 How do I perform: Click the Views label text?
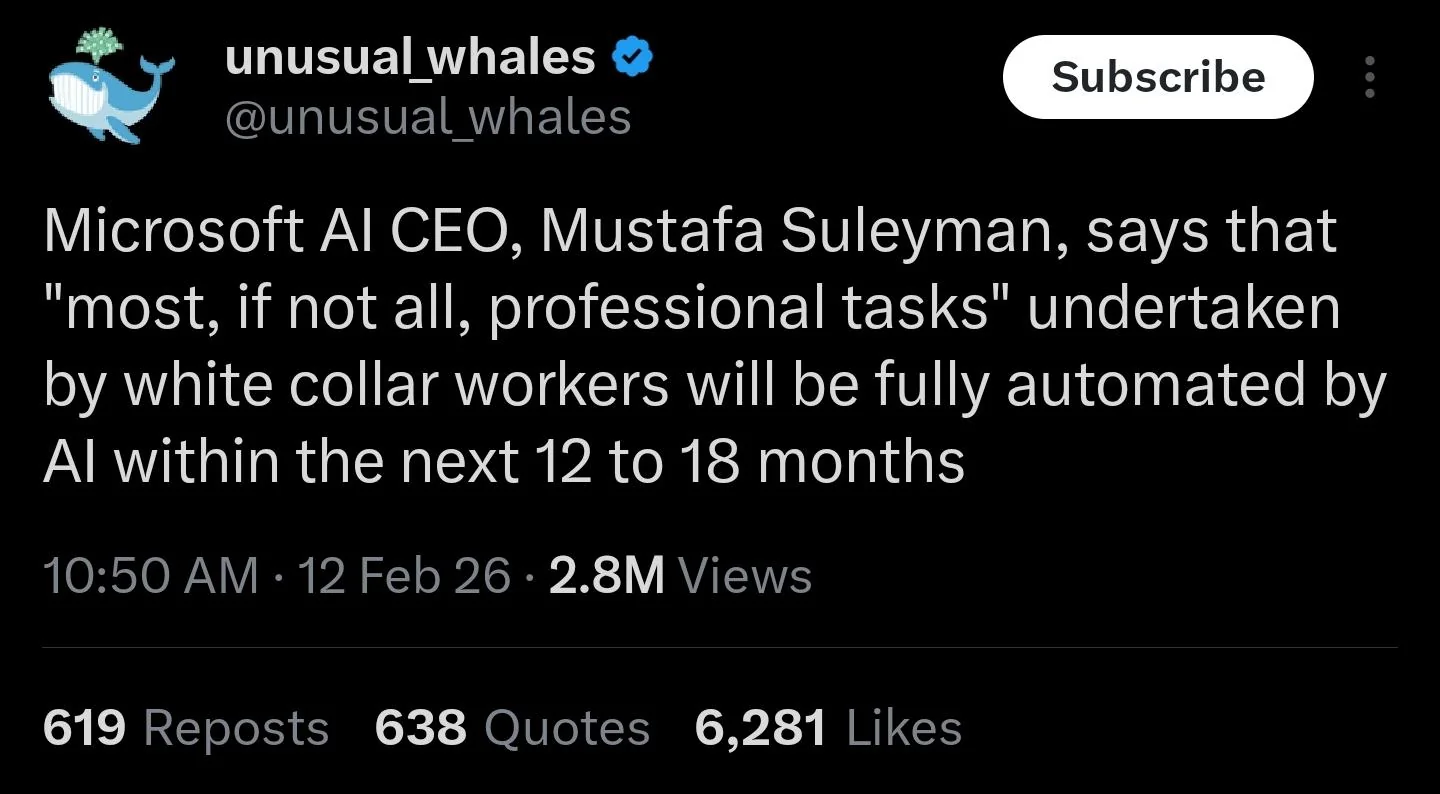coord(745,576)
